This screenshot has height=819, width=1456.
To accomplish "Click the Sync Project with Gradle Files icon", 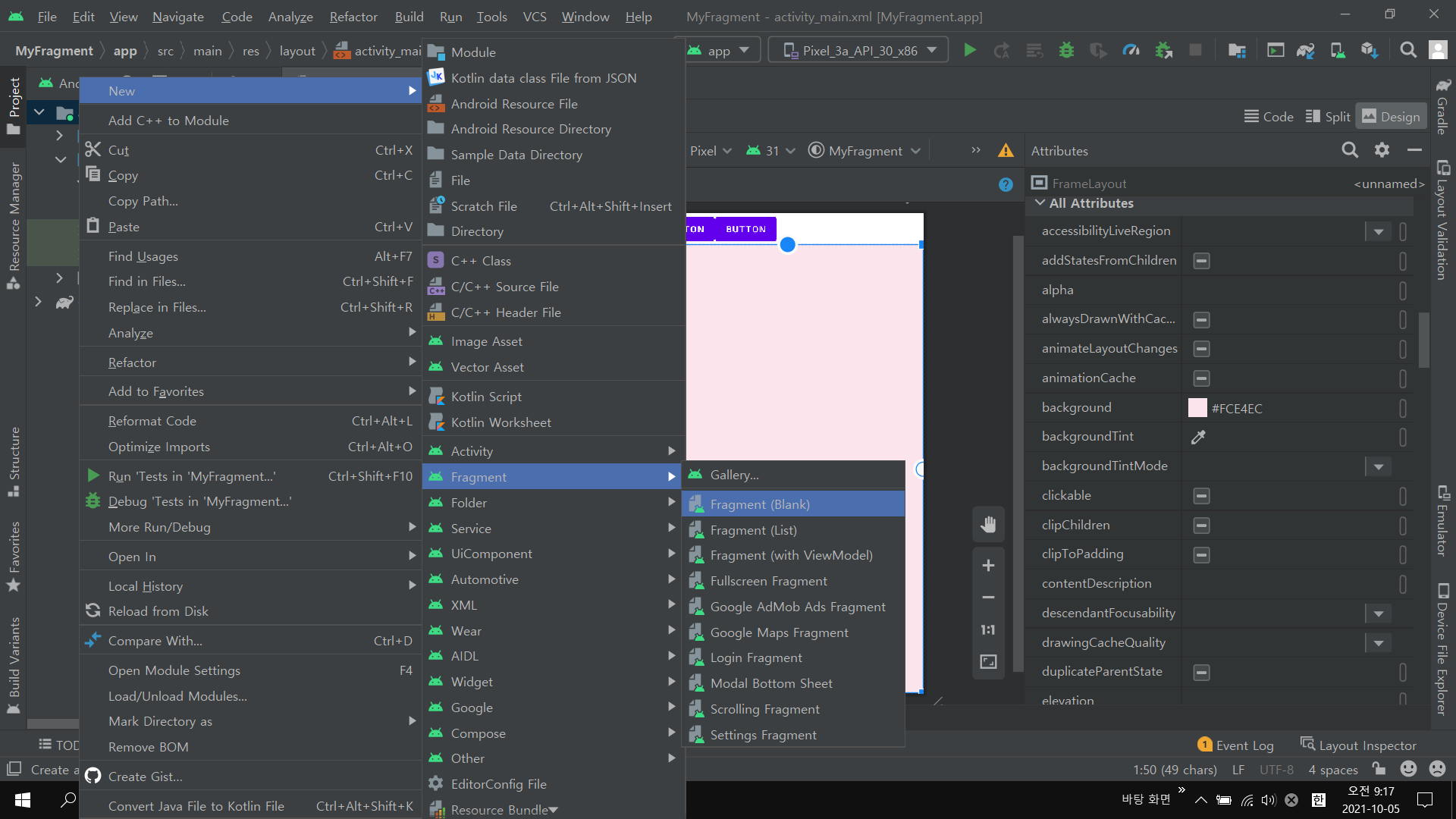I will point(1306,51).
